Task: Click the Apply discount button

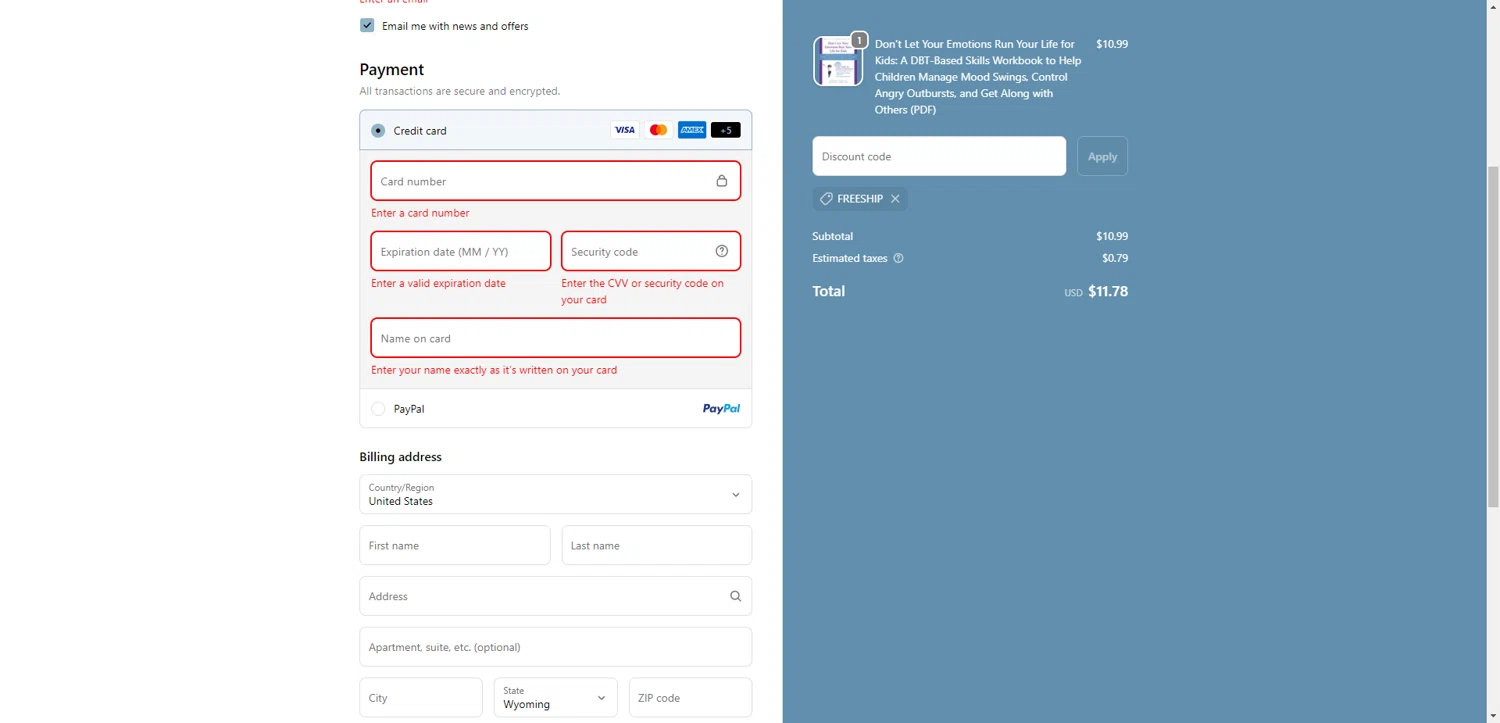Action: click(x=1102, y=156)
